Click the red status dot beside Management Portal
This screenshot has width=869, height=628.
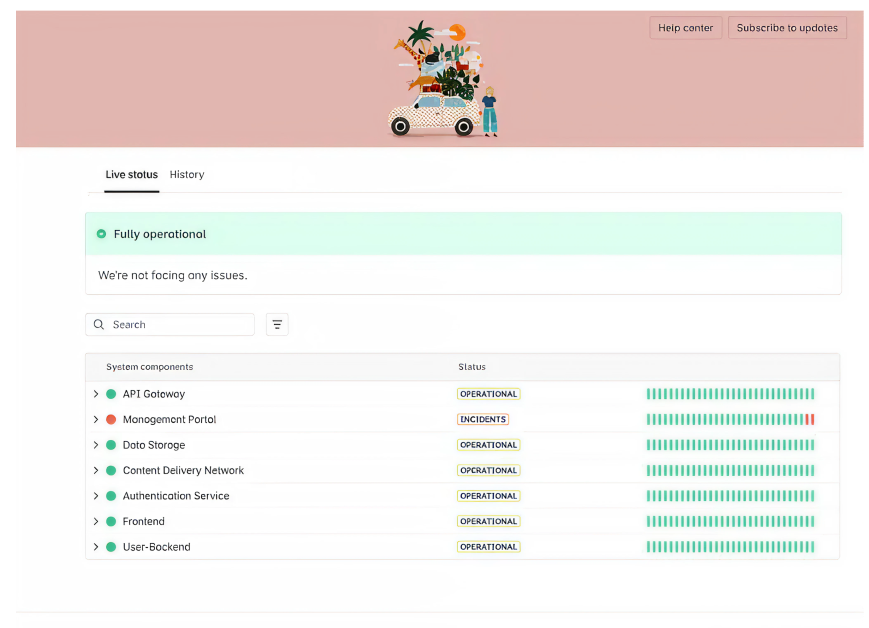110,419
